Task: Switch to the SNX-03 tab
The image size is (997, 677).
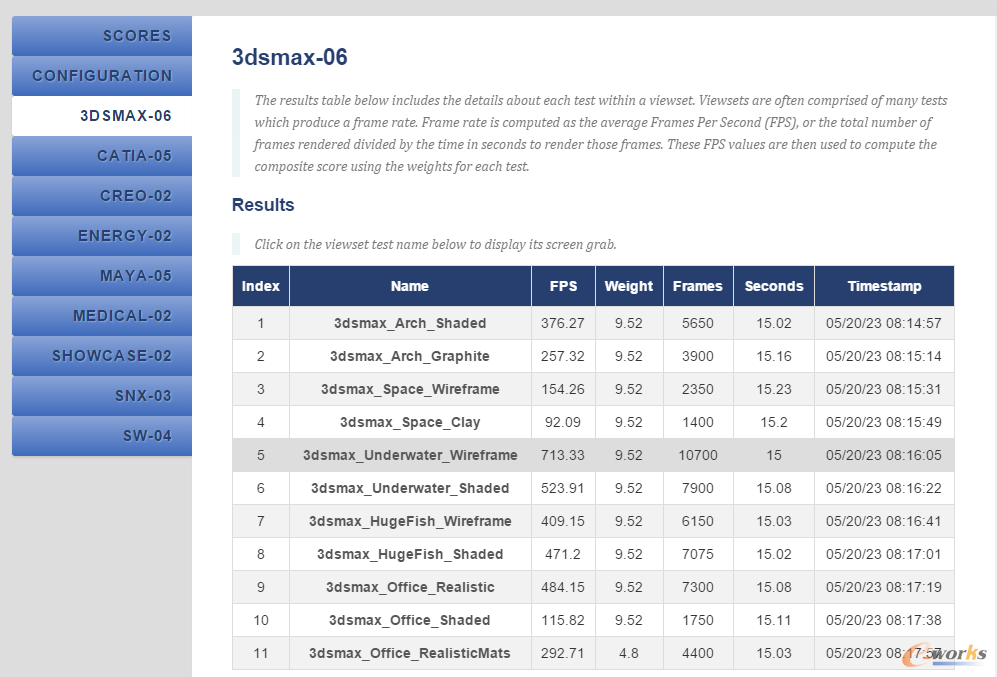Action: (x=102, y=396)
